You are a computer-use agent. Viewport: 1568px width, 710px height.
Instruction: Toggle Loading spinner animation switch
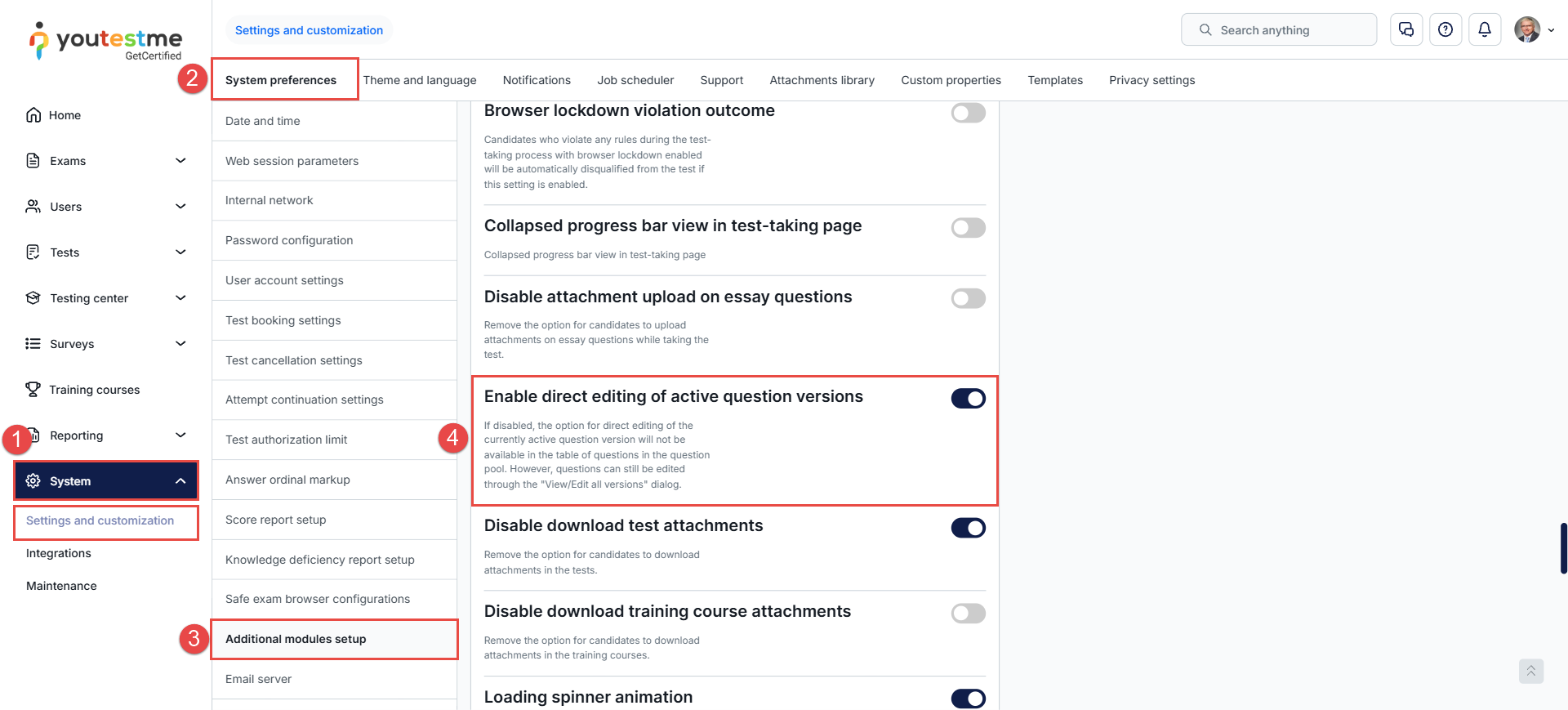pyautogui.click(x=969, y=699)
